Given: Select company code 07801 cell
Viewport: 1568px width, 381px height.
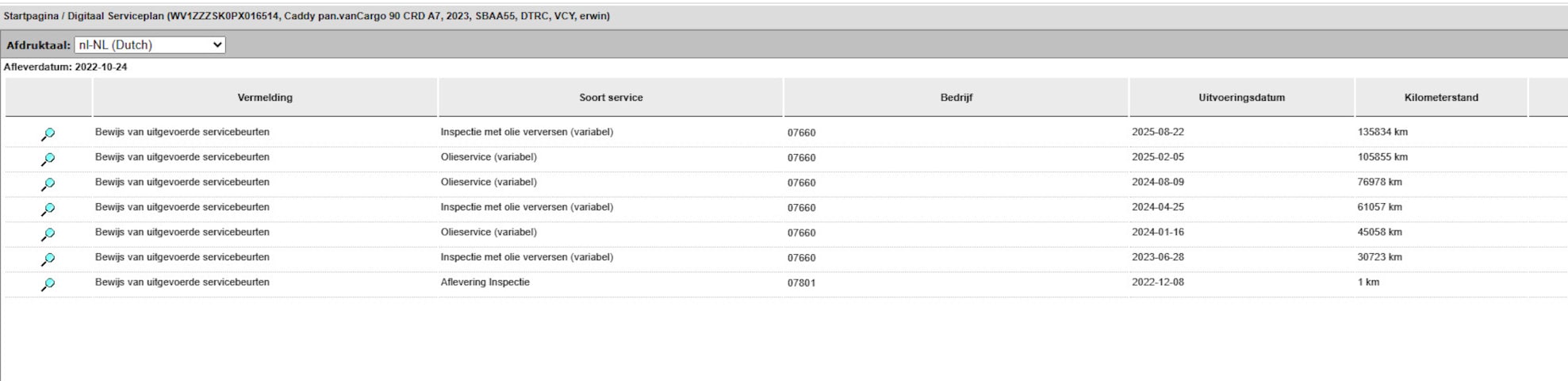Looking at the screenshot, I should coord(801,283).
